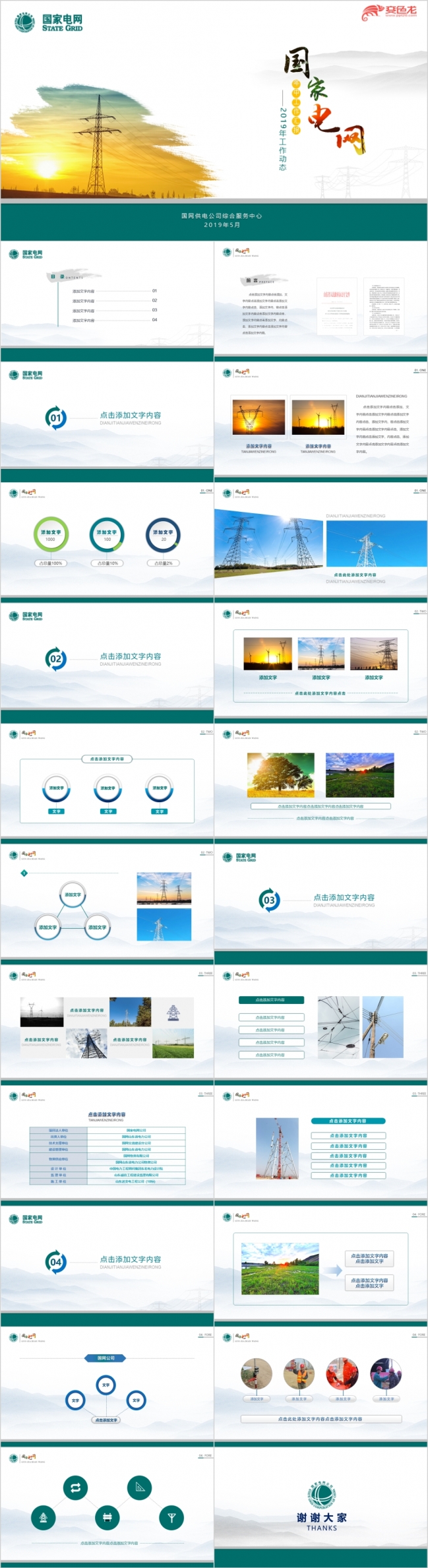Click the 占总量10% label
This screenshot has height=1568, width=428.
tap(107, 563)
